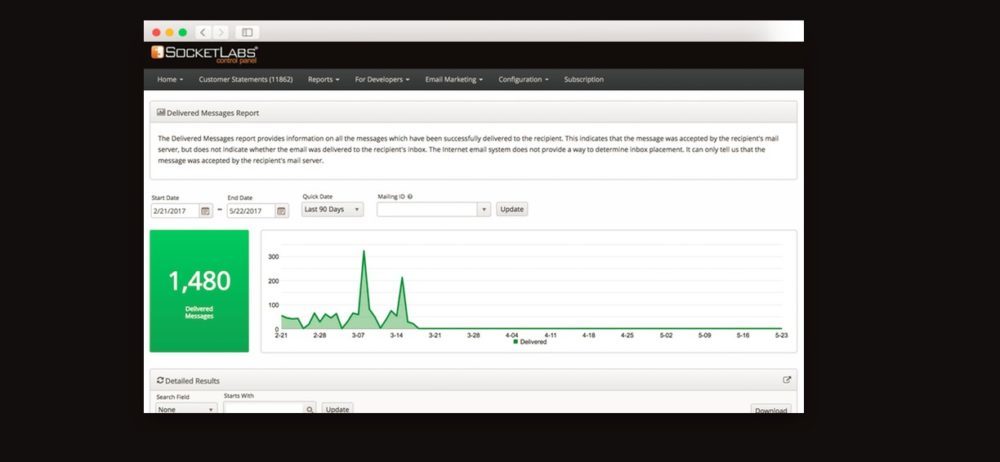Click the Mailing ID help icon

pos(410,197)
